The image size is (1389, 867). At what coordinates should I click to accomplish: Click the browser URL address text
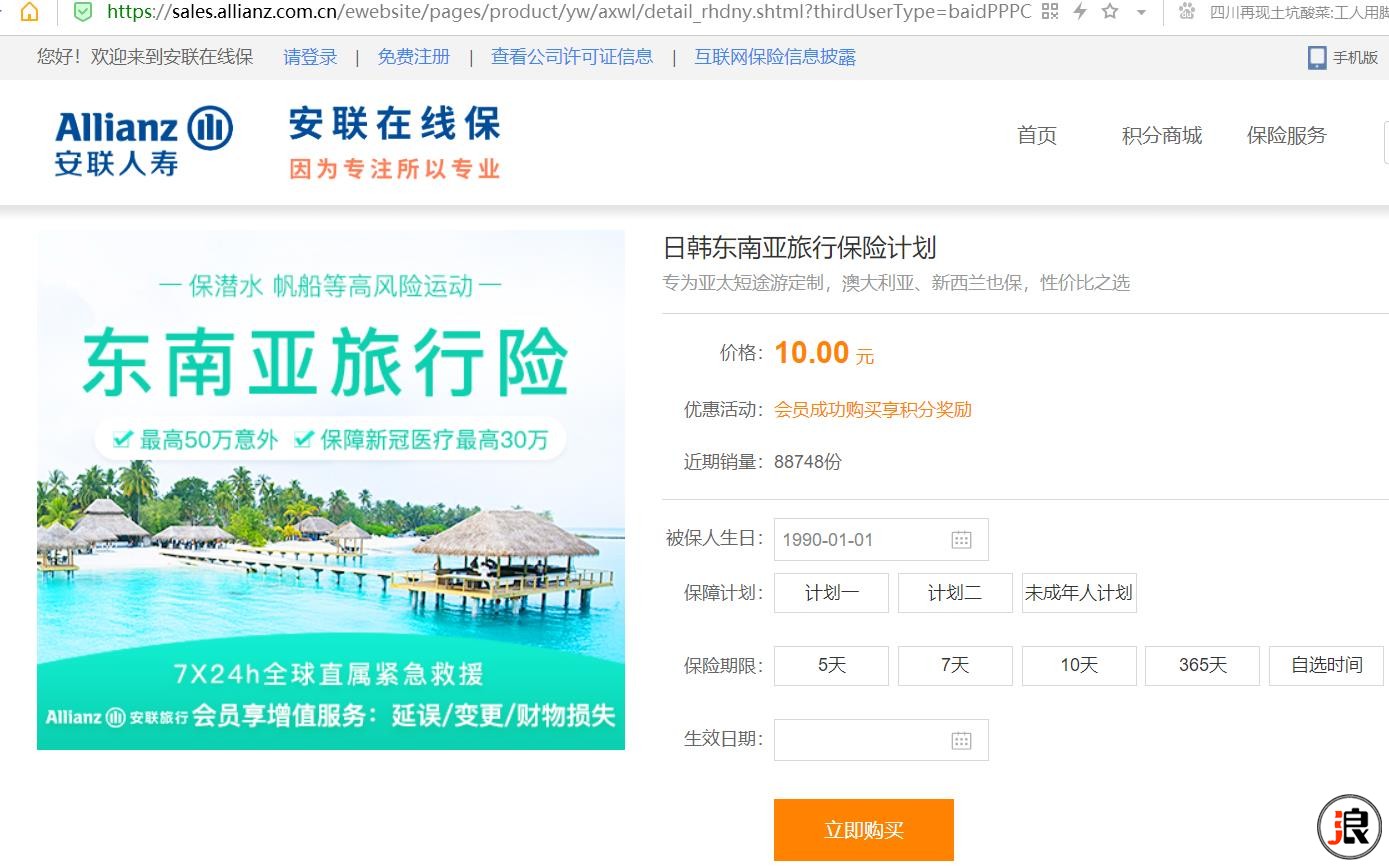(x=569, y=12)
